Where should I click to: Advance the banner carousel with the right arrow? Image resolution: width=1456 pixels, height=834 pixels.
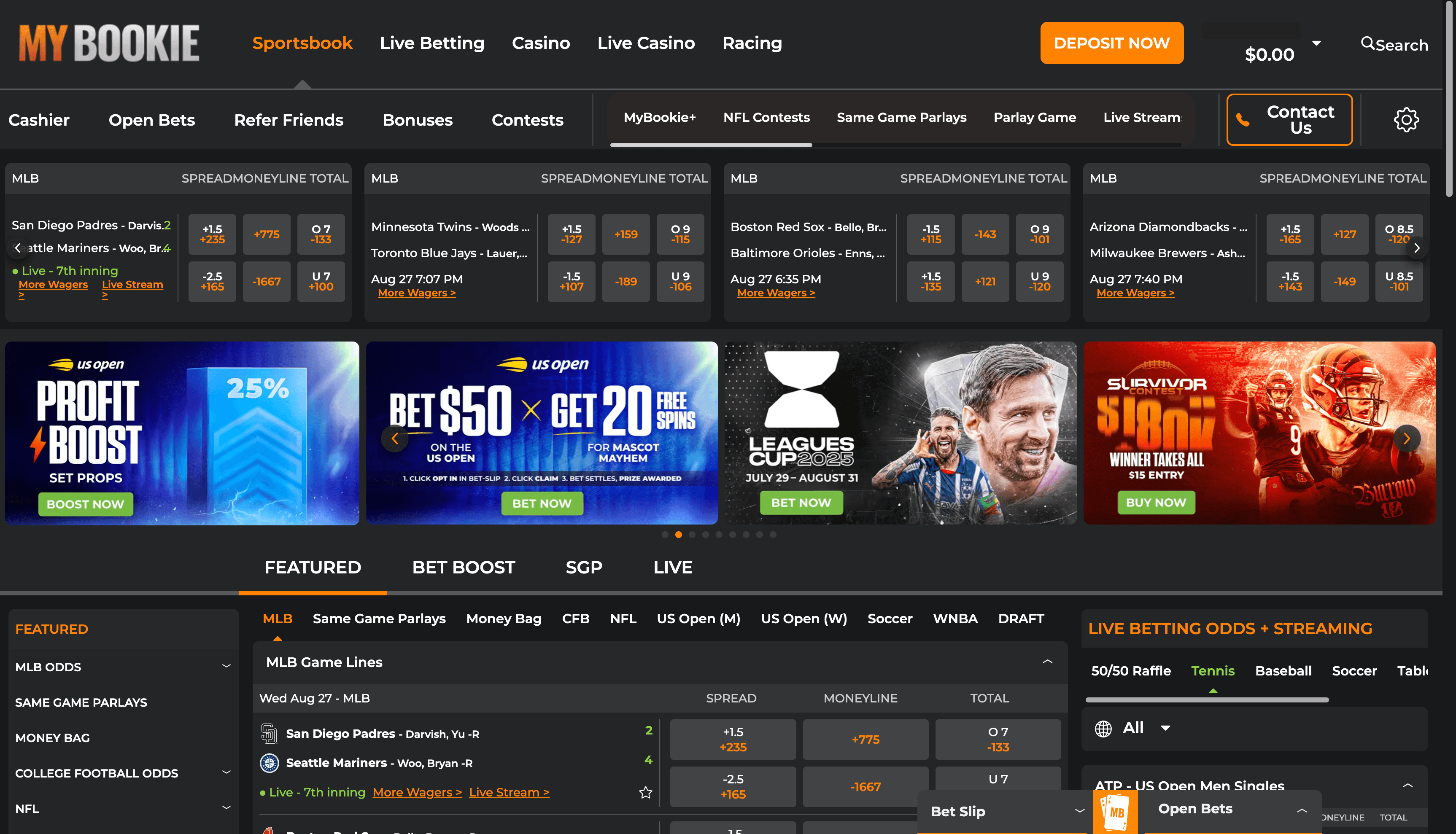pos(1407,438)
